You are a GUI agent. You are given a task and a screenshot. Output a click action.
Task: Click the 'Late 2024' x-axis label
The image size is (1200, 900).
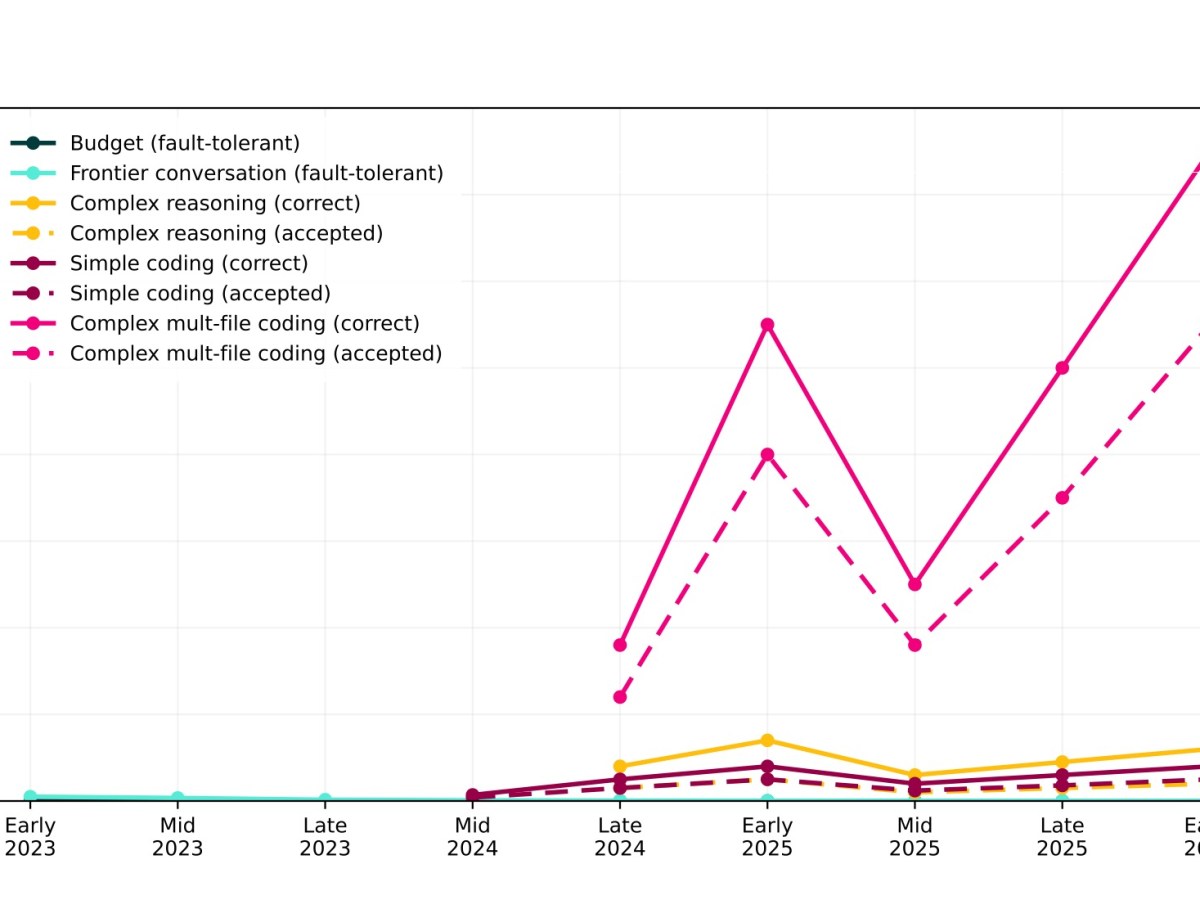[x=620, y=837]
